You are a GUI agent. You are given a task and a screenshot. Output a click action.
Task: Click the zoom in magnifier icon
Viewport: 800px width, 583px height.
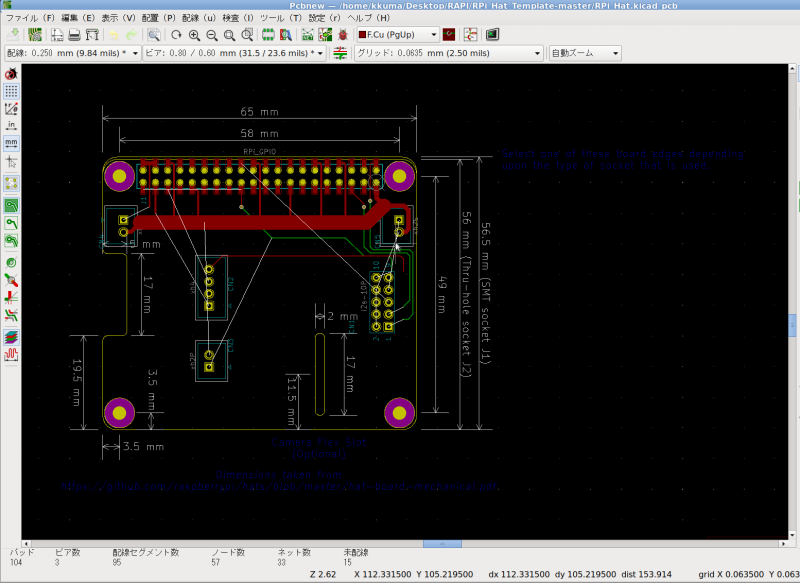pyautogui.click(x=196, y=34)
